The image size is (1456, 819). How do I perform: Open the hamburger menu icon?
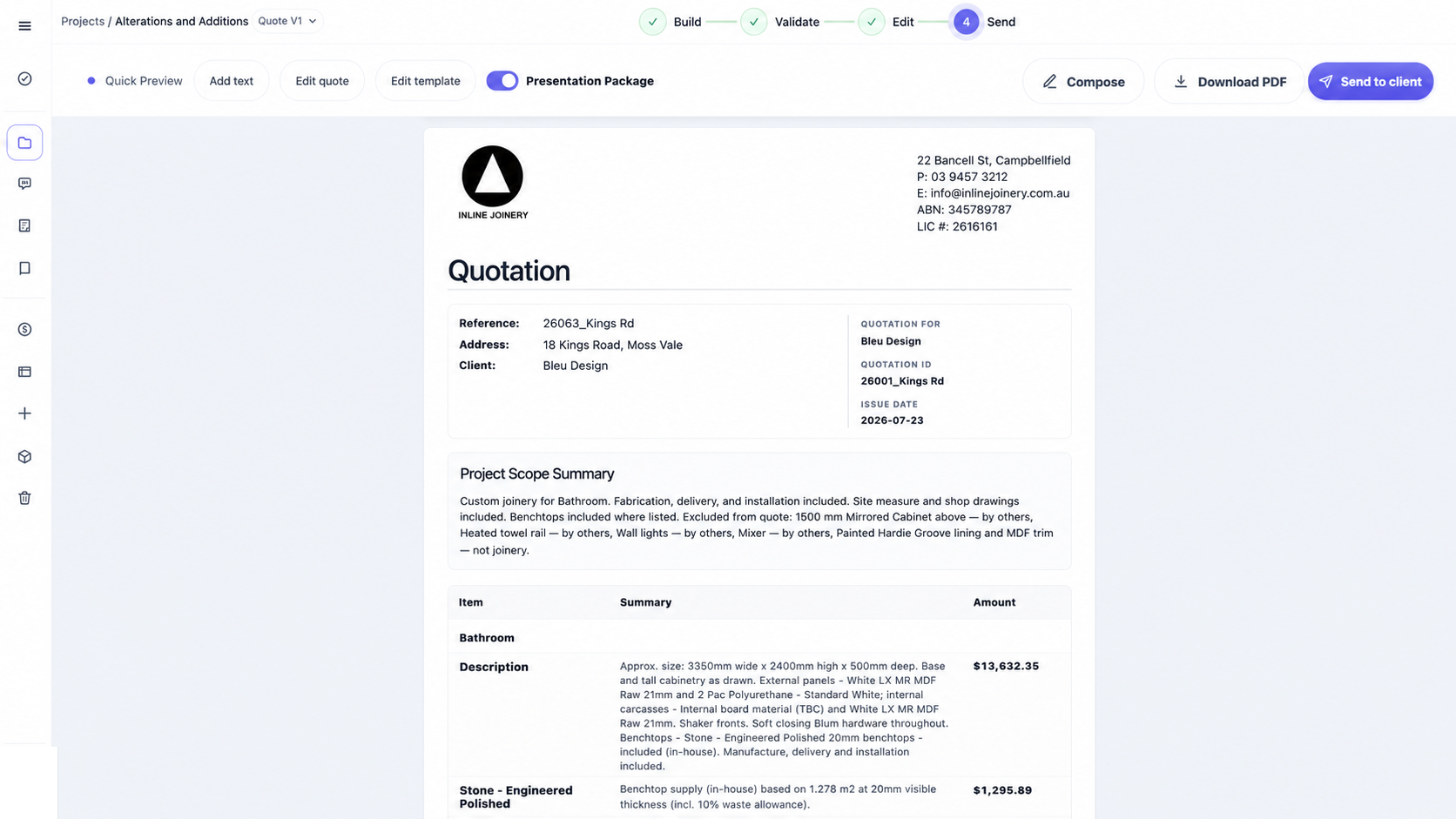tap(24, 26)
